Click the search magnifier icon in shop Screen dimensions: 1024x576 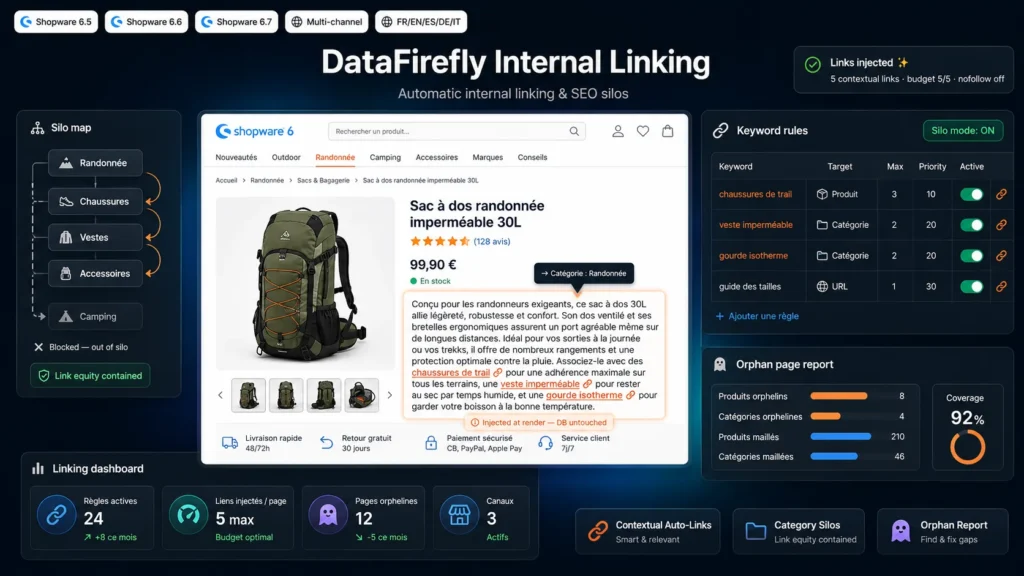(574, 131)
